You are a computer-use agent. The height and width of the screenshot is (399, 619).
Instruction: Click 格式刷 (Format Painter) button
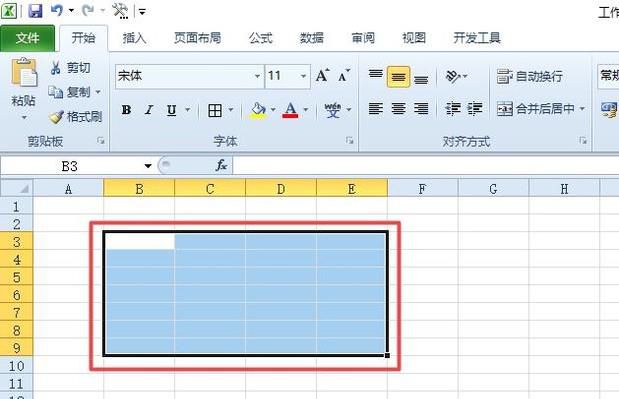click(76, 117)
